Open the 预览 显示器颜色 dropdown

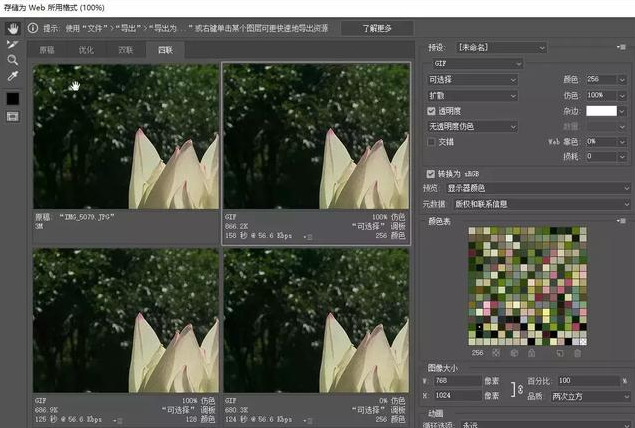coord(538,188)
